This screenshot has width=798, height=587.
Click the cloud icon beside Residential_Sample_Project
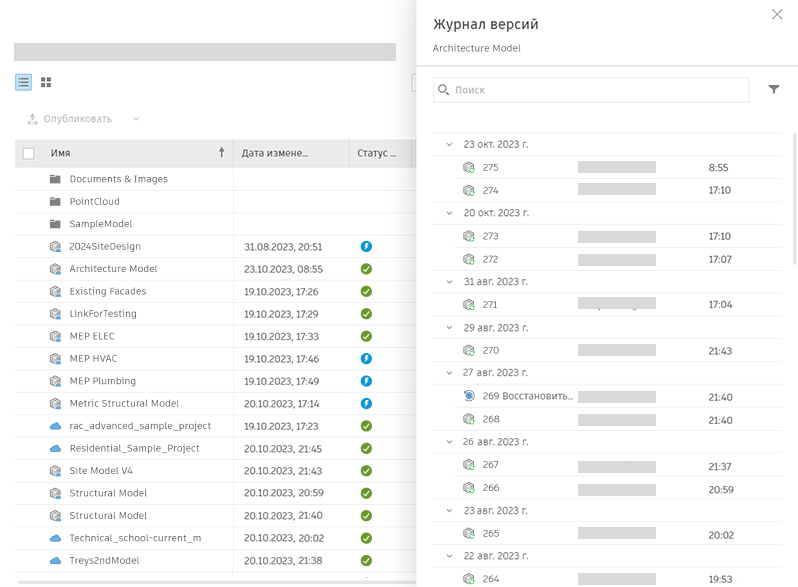(55, 449)
